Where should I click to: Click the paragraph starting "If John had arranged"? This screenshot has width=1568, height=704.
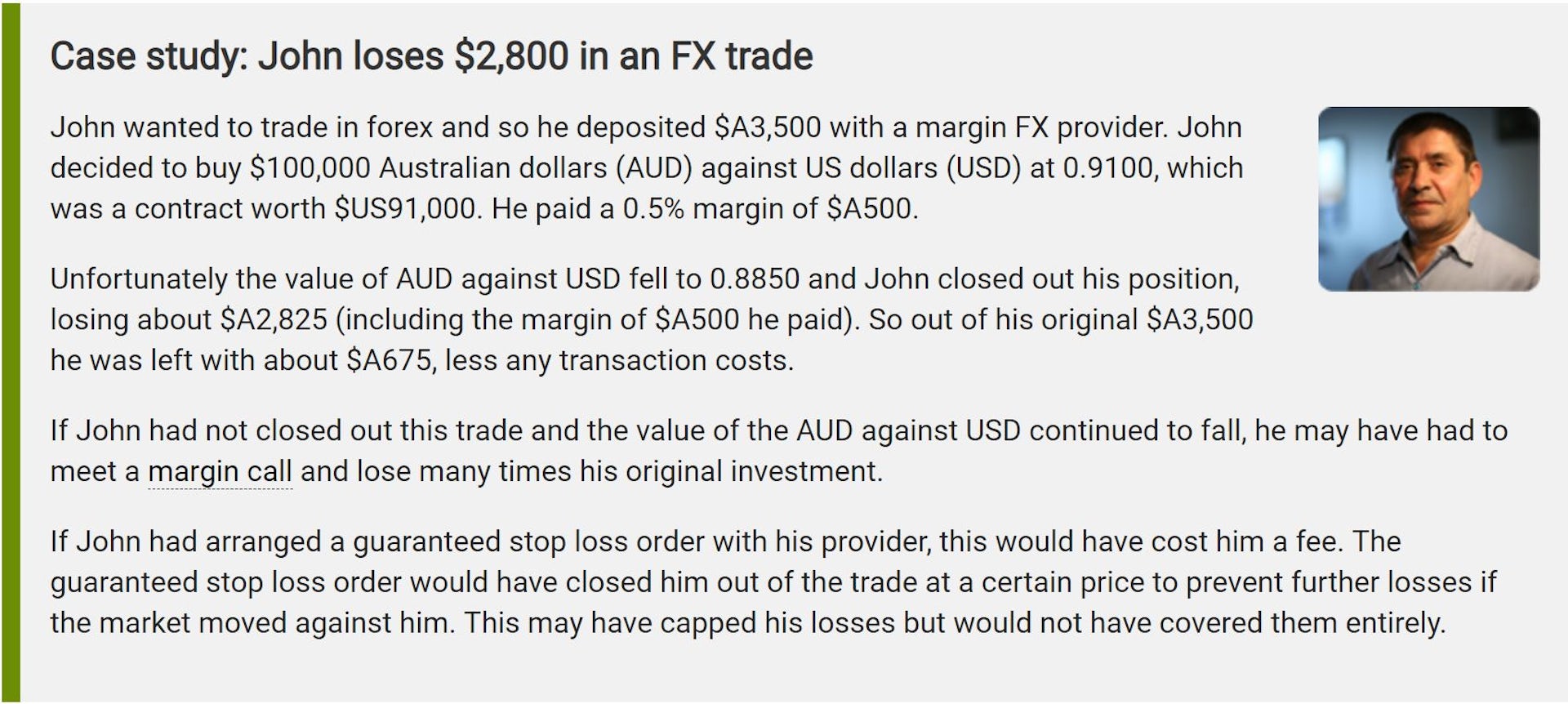pyautogui.click(x=772, y=582)
